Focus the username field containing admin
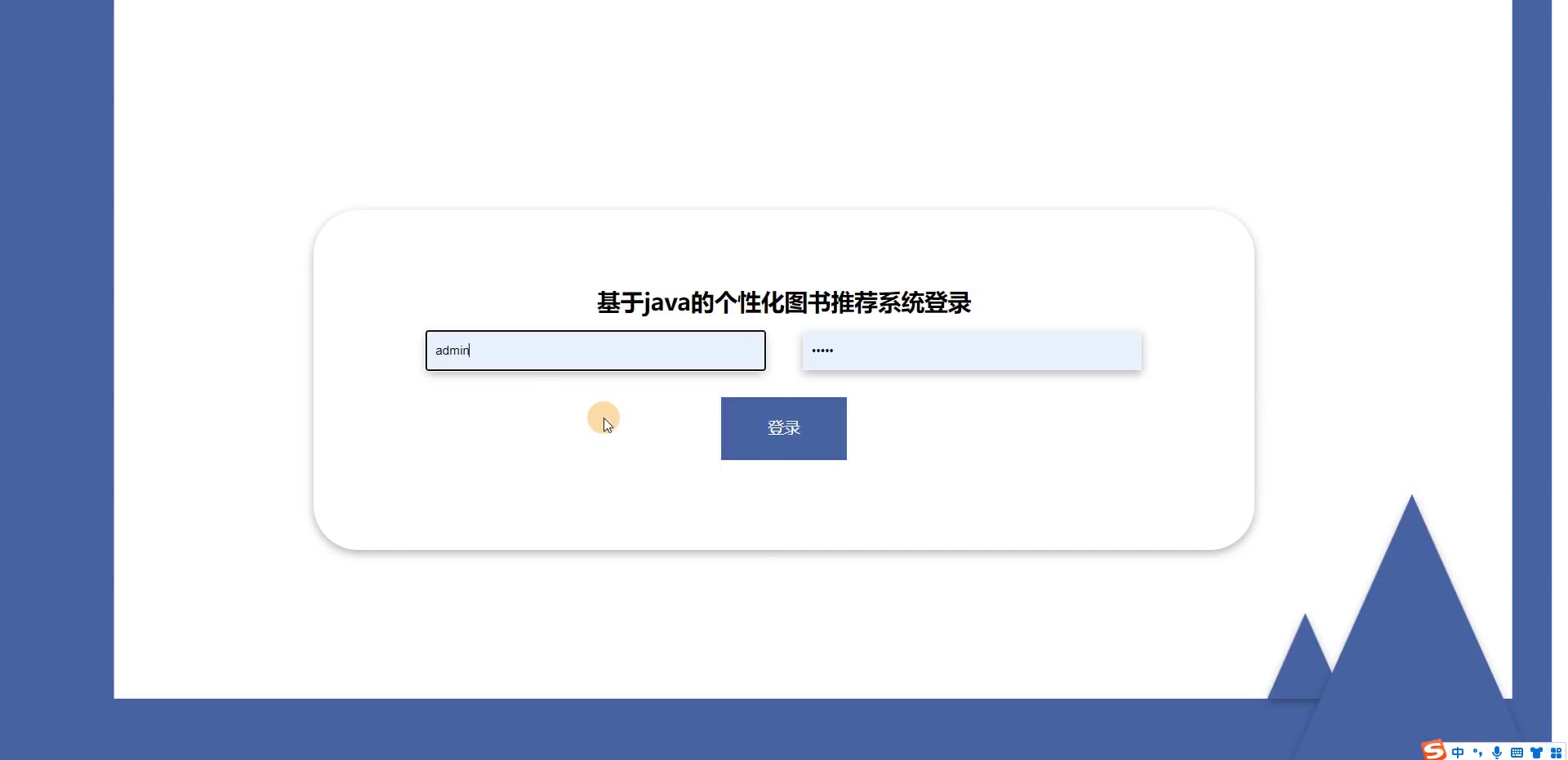This screenshot has height=760, width=1568. pos(595,351)
